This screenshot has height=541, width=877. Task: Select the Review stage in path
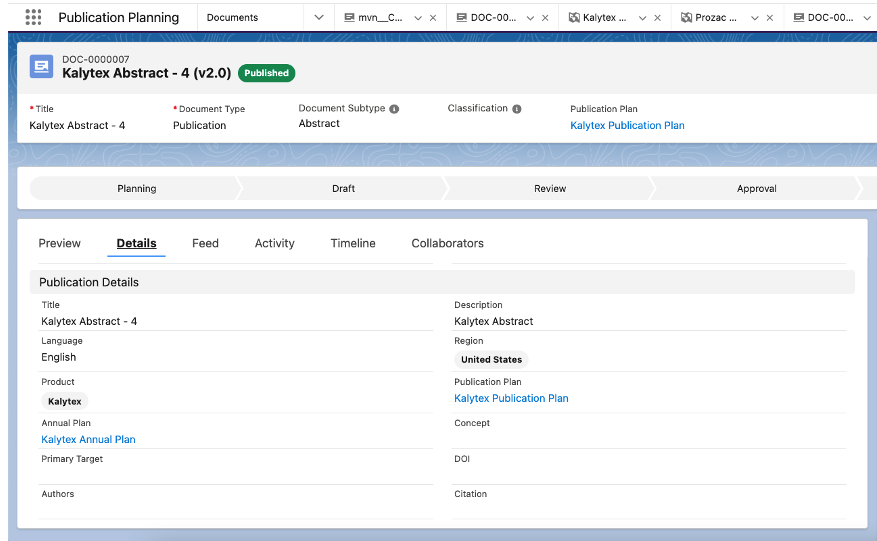(x=549, y=189)
